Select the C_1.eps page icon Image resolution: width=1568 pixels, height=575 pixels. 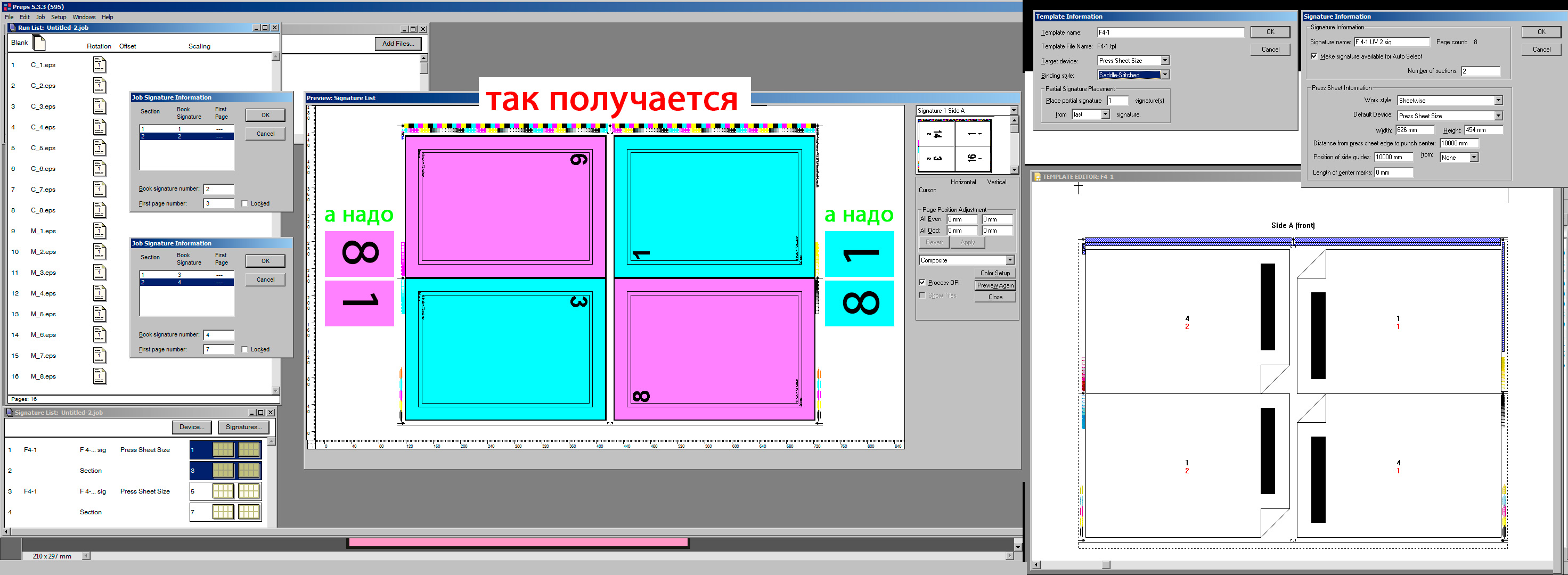pos(99,64)
